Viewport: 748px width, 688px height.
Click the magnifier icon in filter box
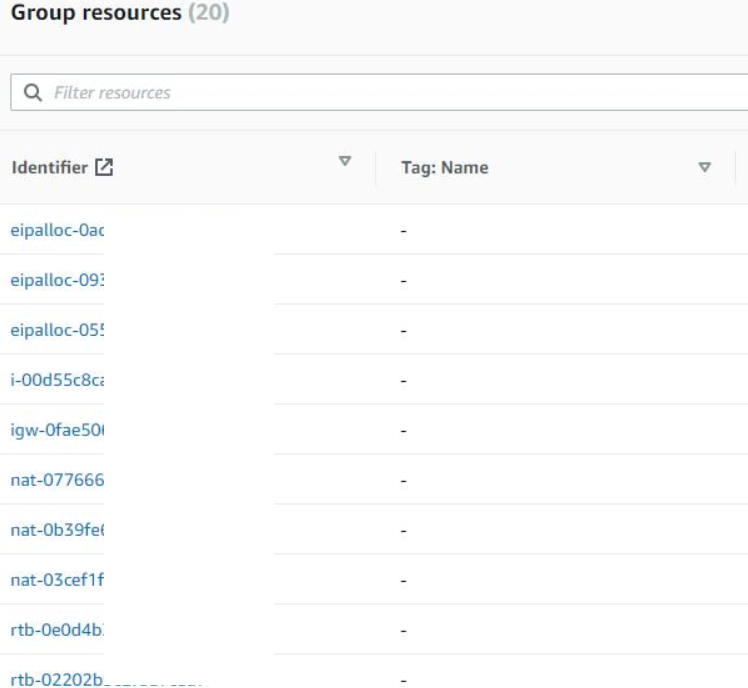[32, 92]
